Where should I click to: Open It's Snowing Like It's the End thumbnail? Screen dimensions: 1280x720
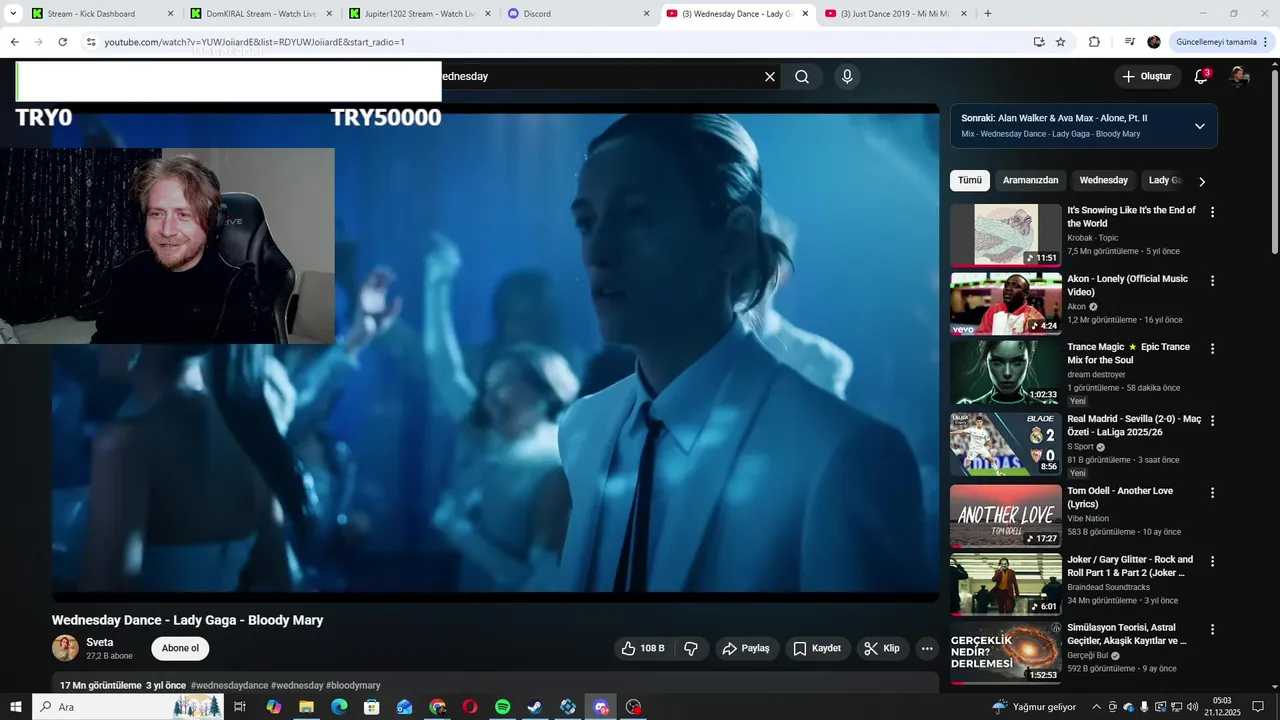coord(1005,235)
